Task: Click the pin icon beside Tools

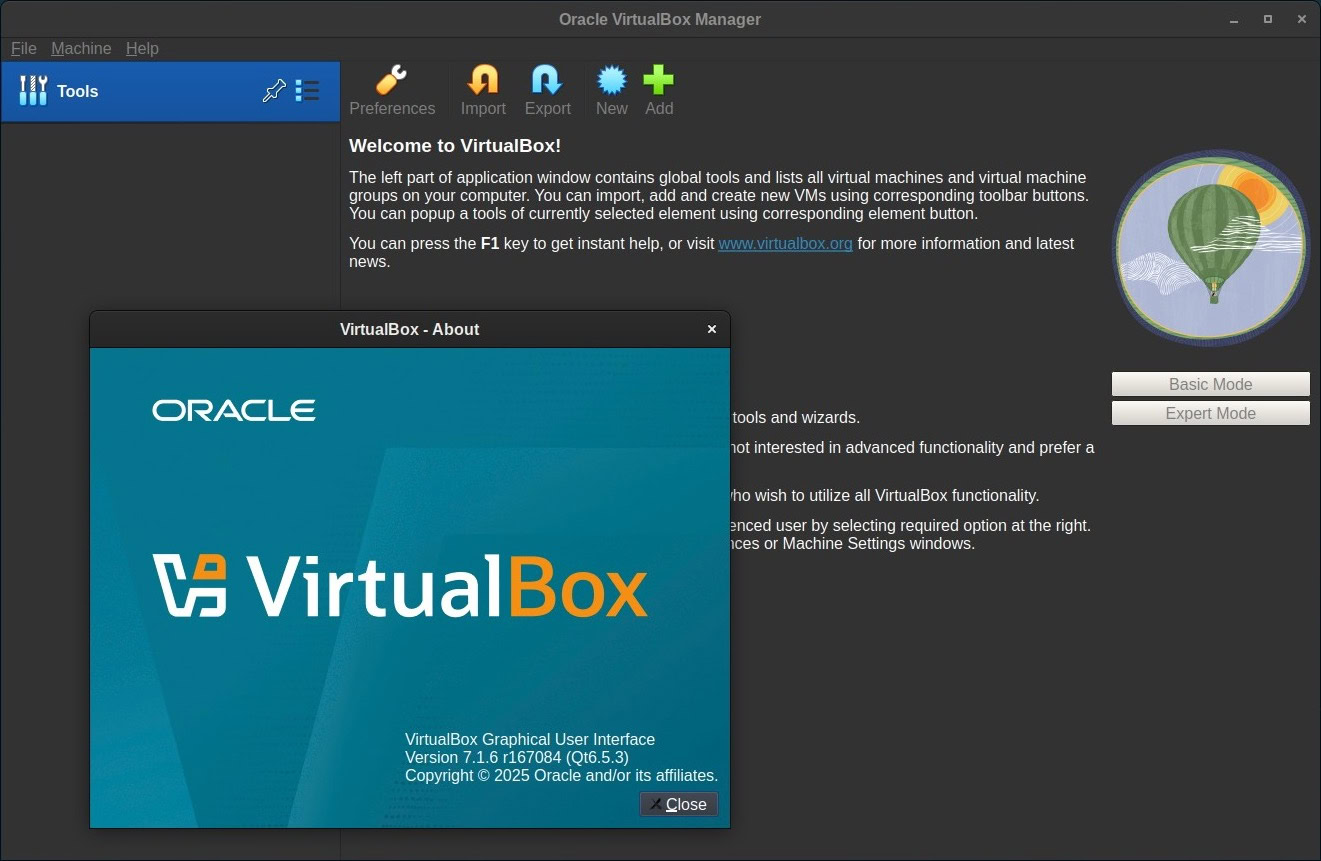Action: click(x=274, y=91)
